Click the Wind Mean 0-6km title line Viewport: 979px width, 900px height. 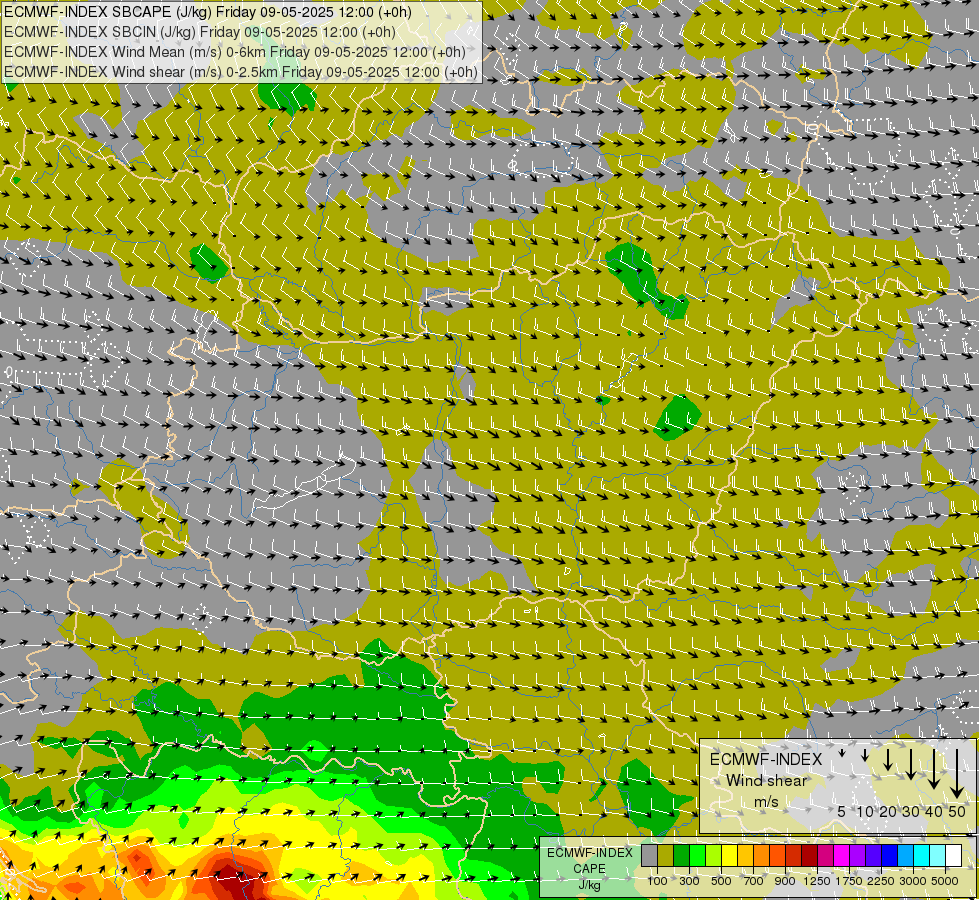coord(234,52)
